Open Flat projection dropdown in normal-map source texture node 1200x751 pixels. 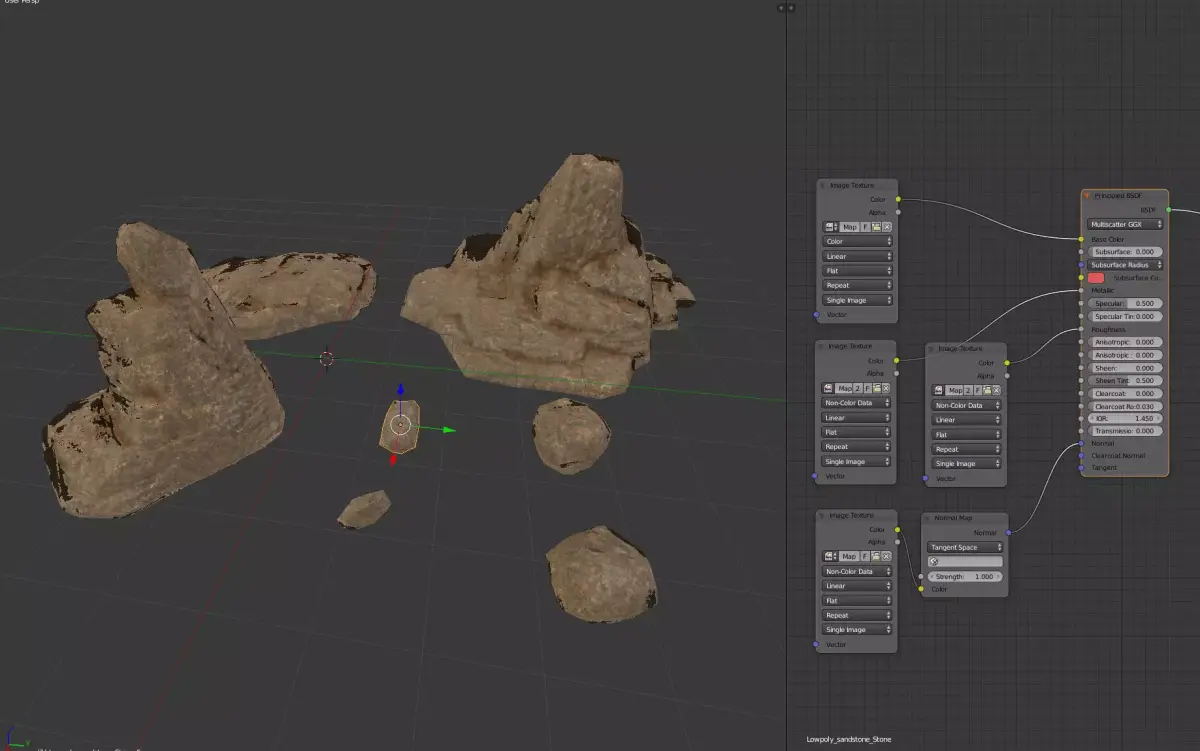point(857,600)
